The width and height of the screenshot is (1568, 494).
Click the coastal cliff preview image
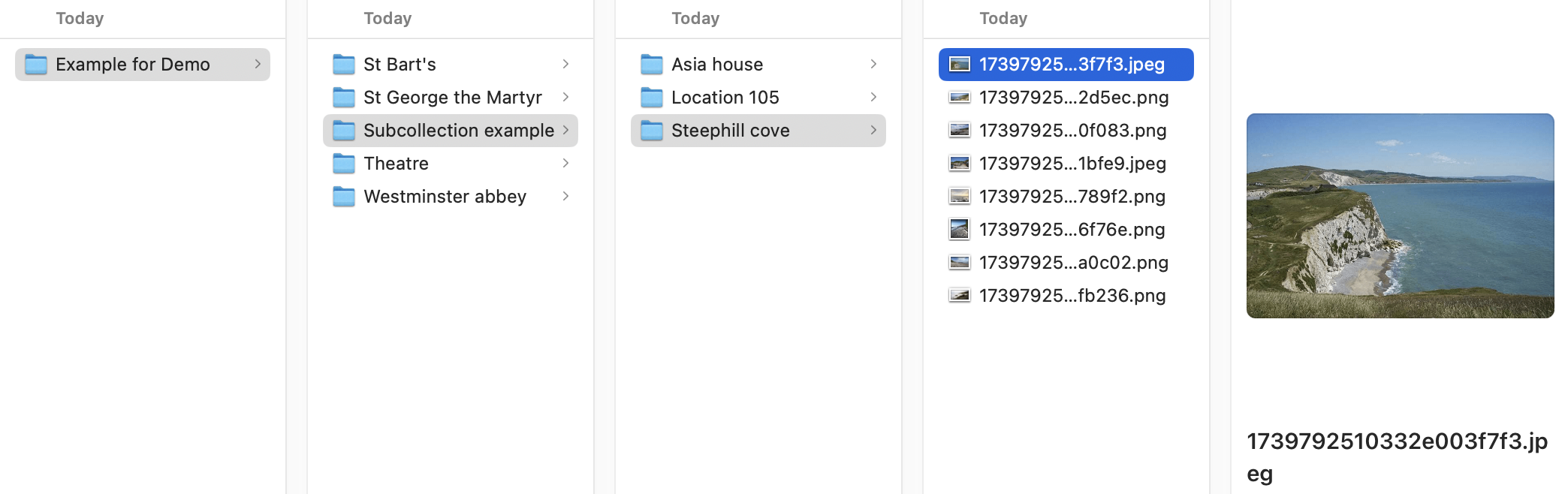1400,215
